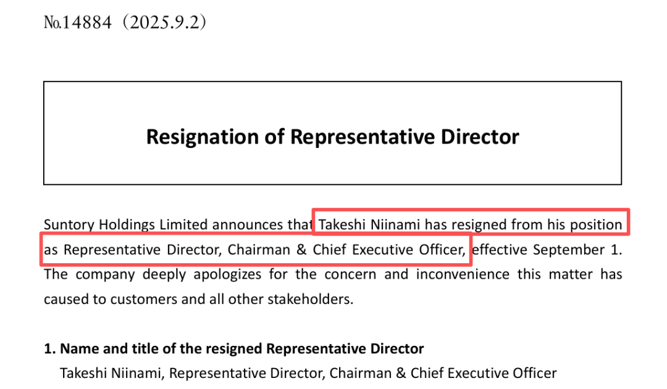Click the highlighted phrase resigned from his position

pyautogui.click(x=537, y=224)
